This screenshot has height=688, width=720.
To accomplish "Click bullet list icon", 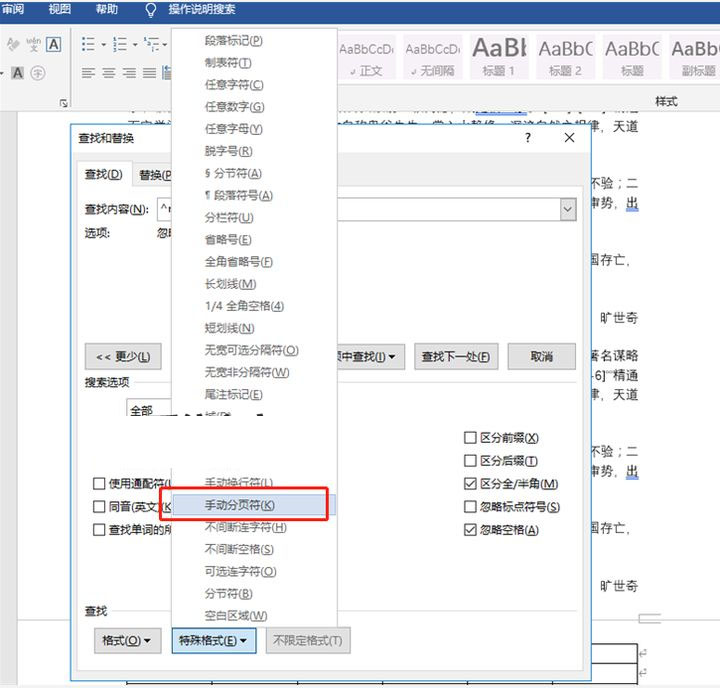I will (x=88, y=44).
